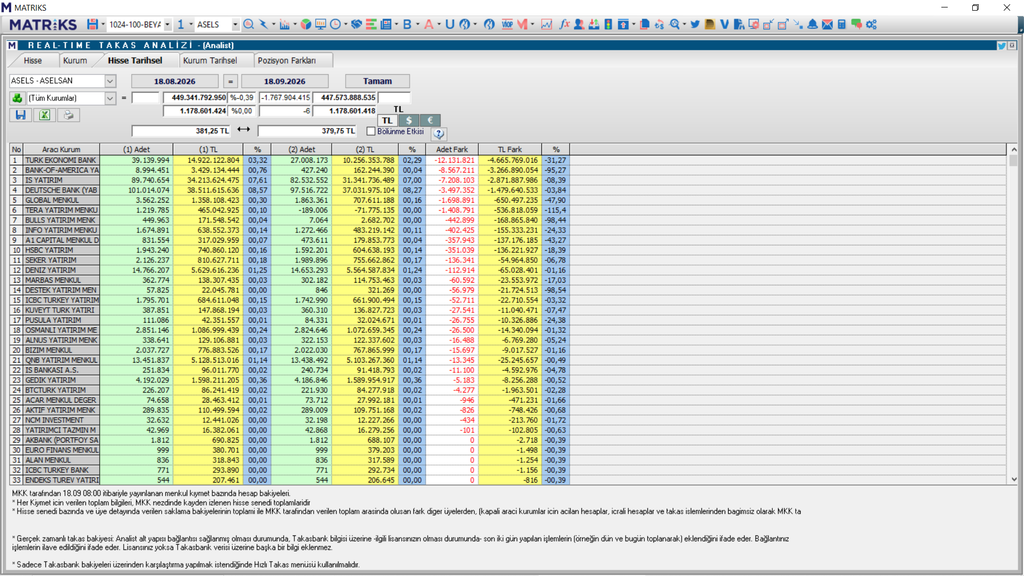The image size is (1024, 576).
Task: Select the GEDIK YATIRIM row
Action: tap(289, 380)
